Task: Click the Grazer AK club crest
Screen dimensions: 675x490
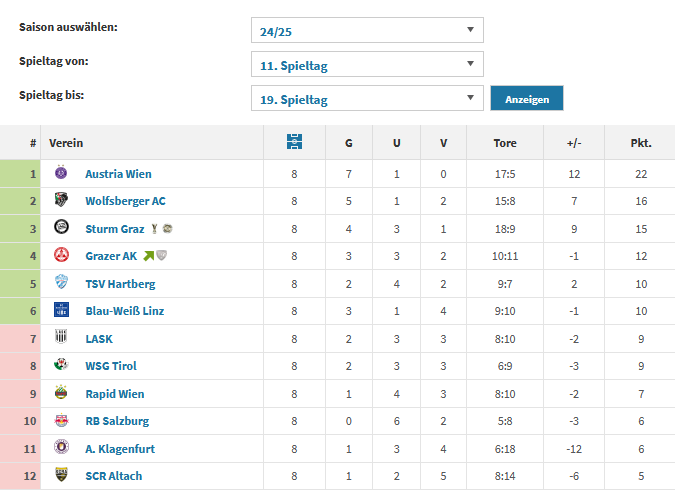Action: tap(61, 255)
